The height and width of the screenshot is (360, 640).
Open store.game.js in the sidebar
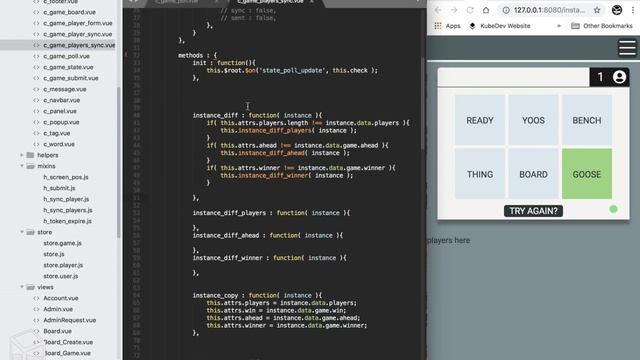(x=62, y=243)
